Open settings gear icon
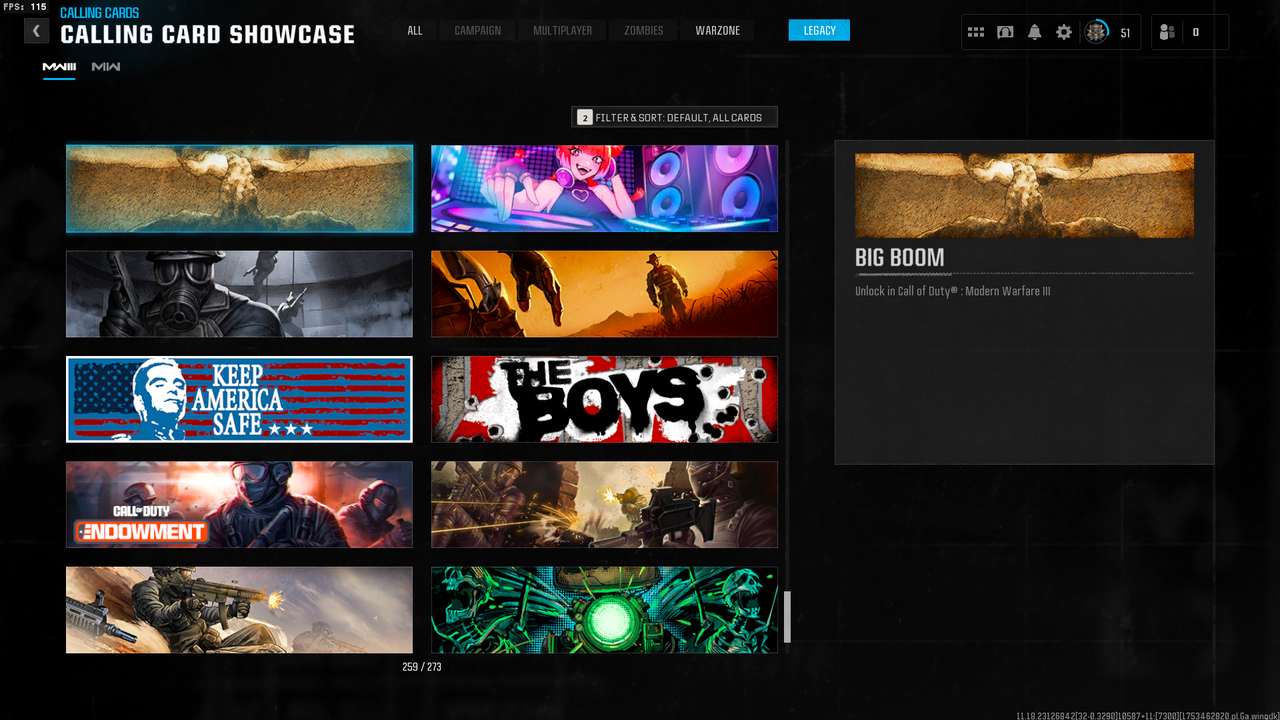 click(x=1064, y=32)
